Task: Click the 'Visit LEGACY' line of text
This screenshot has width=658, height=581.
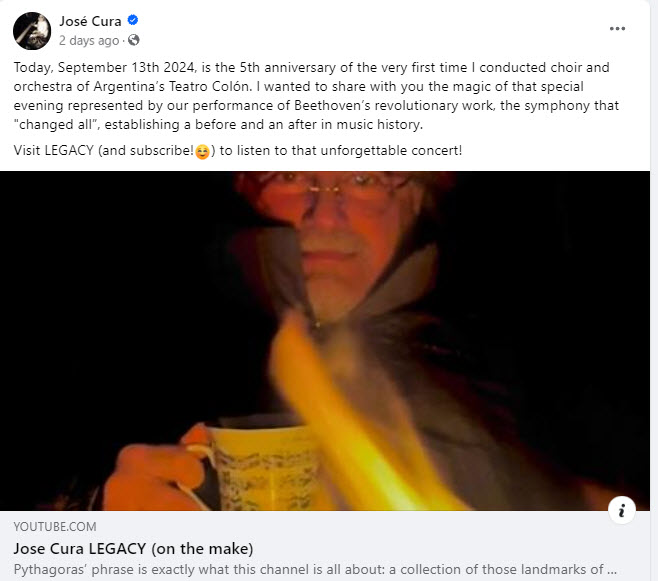Action: (238, 151)
